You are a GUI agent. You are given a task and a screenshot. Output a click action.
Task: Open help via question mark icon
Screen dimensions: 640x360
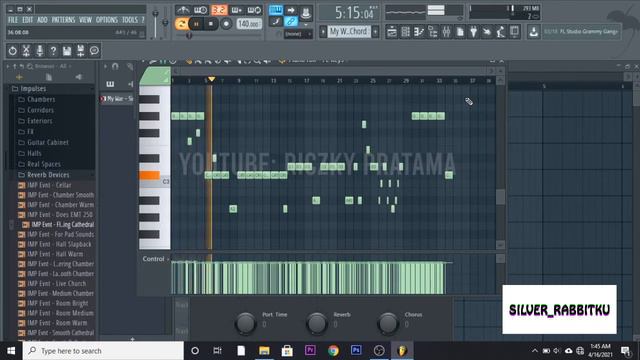click(53, 51)
